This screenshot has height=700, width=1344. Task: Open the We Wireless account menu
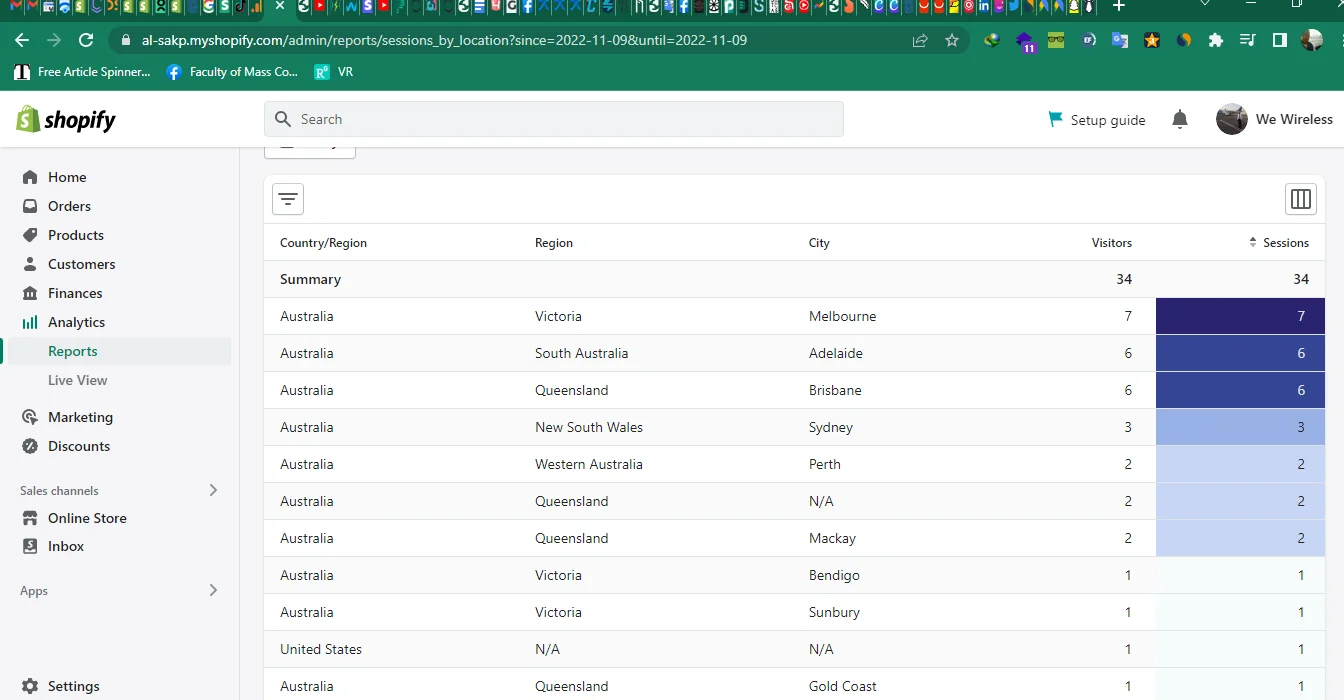(x=1274, y=119)
